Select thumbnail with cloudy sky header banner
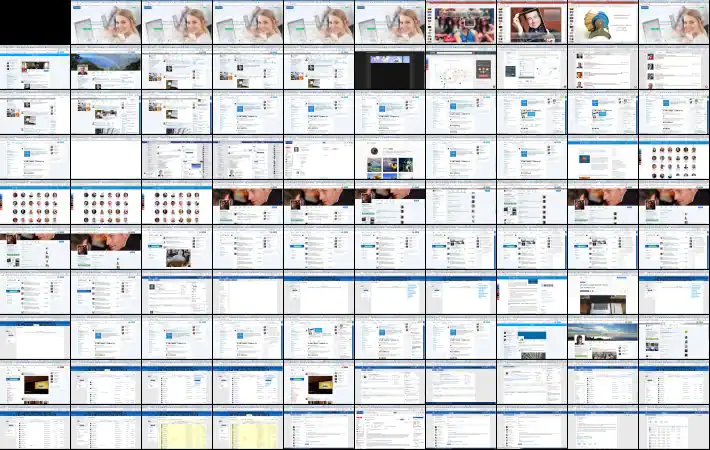 (x=603, y=338)
